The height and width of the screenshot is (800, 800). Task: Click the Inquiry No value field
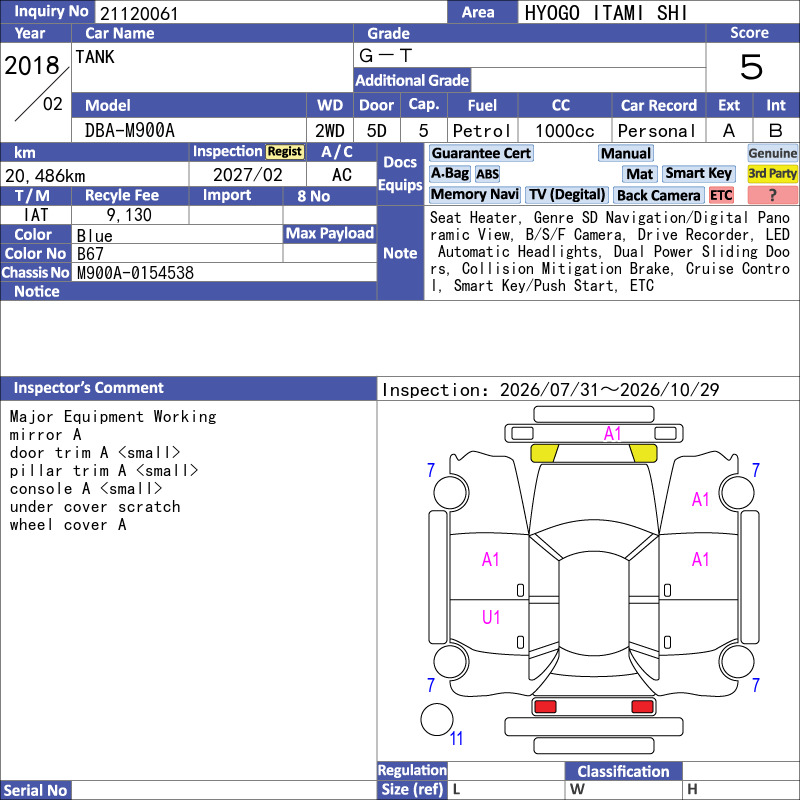click(270, 12)
